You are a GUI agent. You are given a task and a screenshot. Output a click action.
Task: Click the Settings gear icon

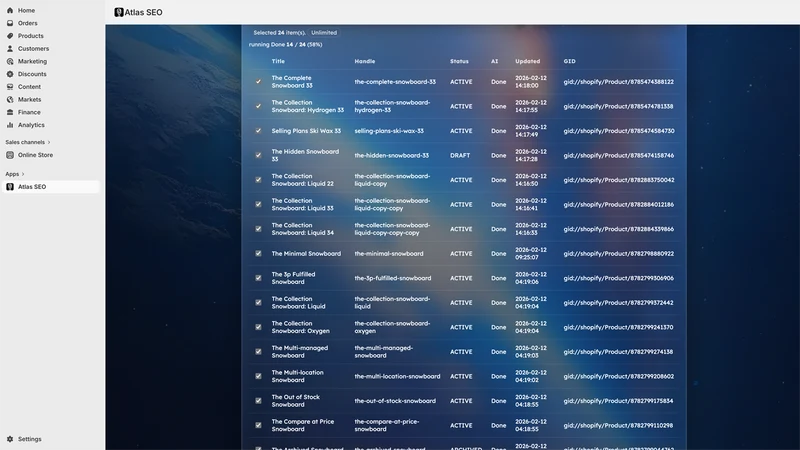10,439
